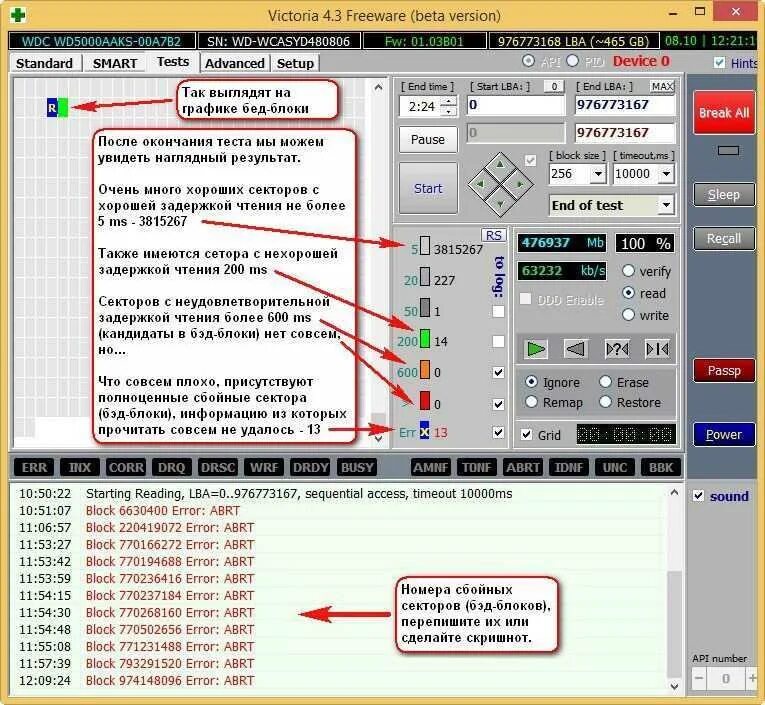Click the diamond up navigation arrow
Screen dimensions: 765x705
point(500,166)
